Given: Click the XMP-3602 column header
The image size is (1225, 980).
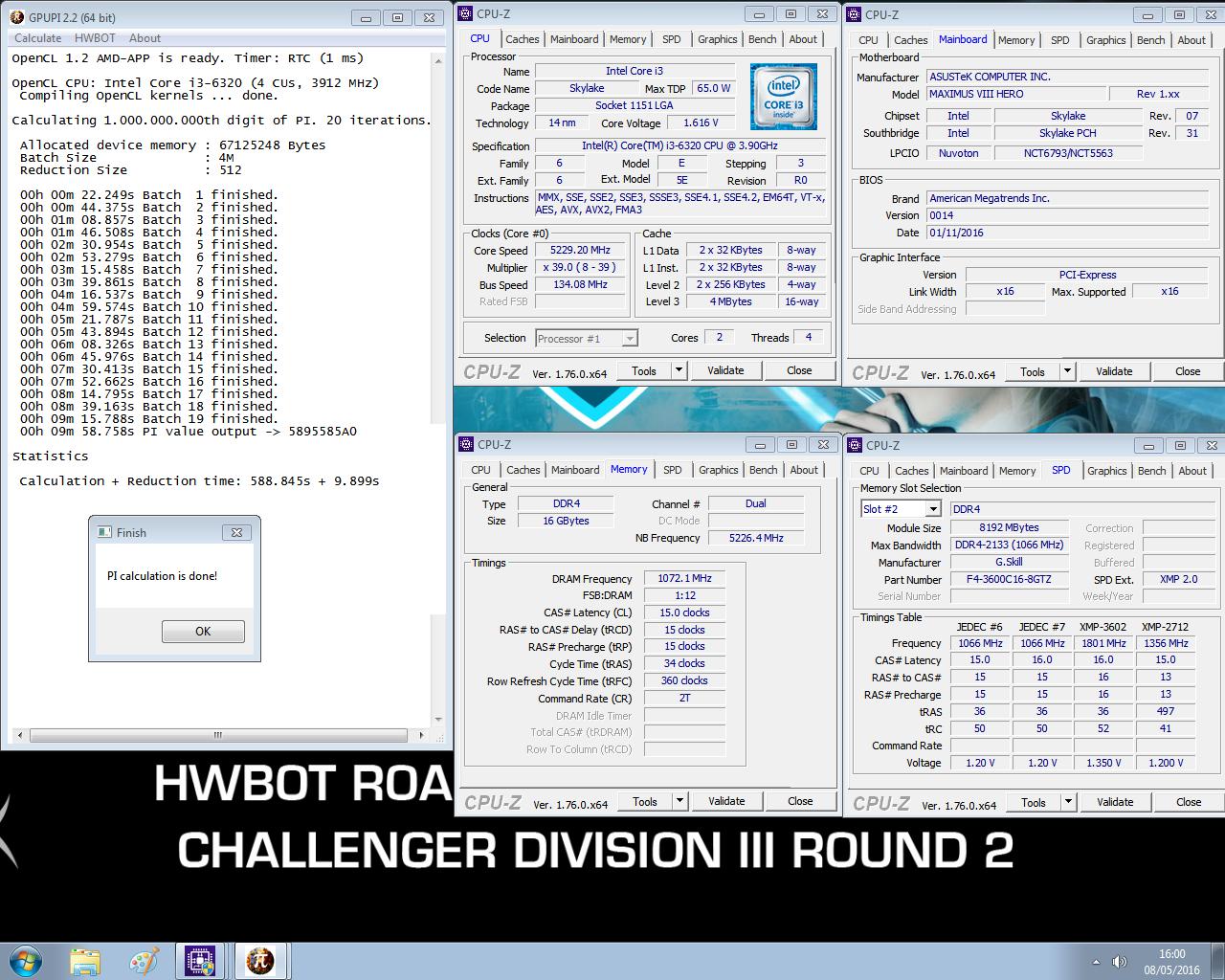Looking at the screenshot, I should 1103,627.
